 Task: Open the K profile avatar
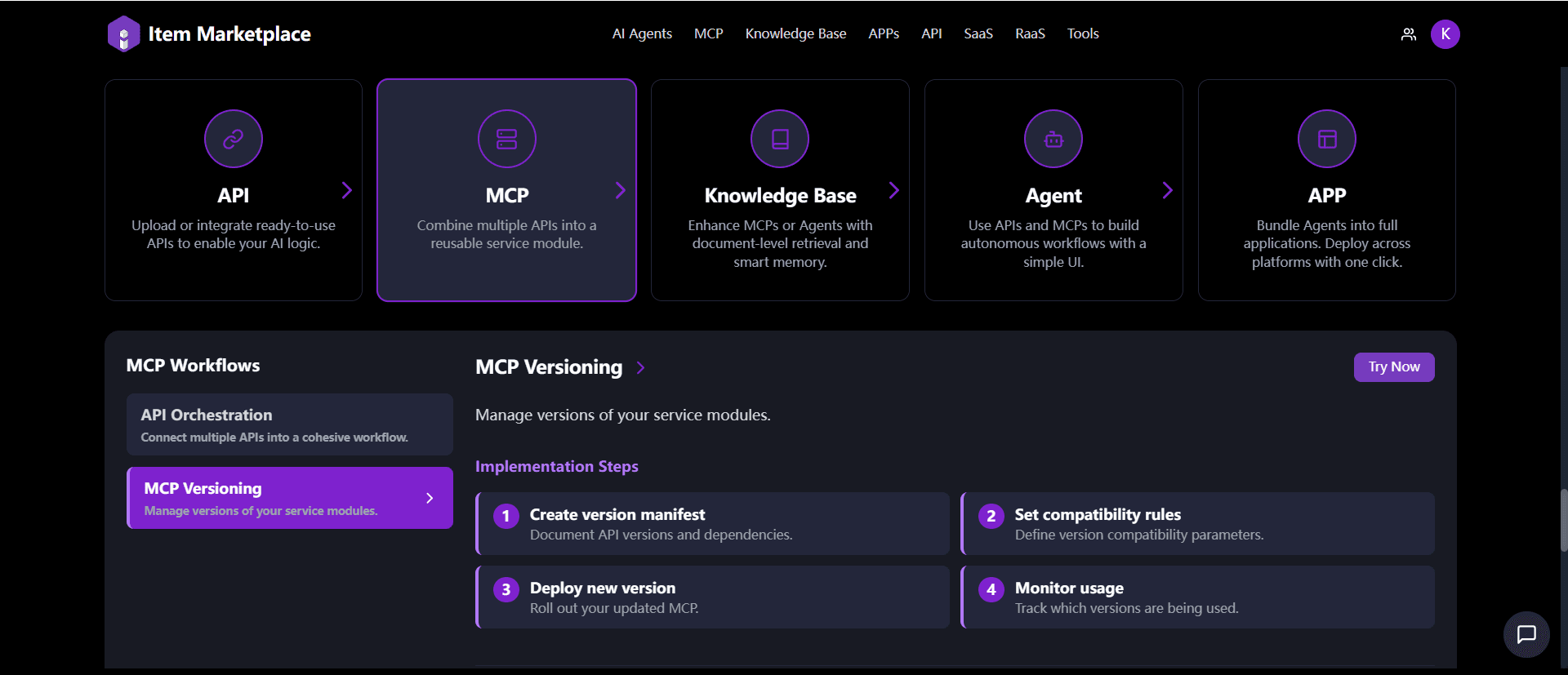point(1445,34)
